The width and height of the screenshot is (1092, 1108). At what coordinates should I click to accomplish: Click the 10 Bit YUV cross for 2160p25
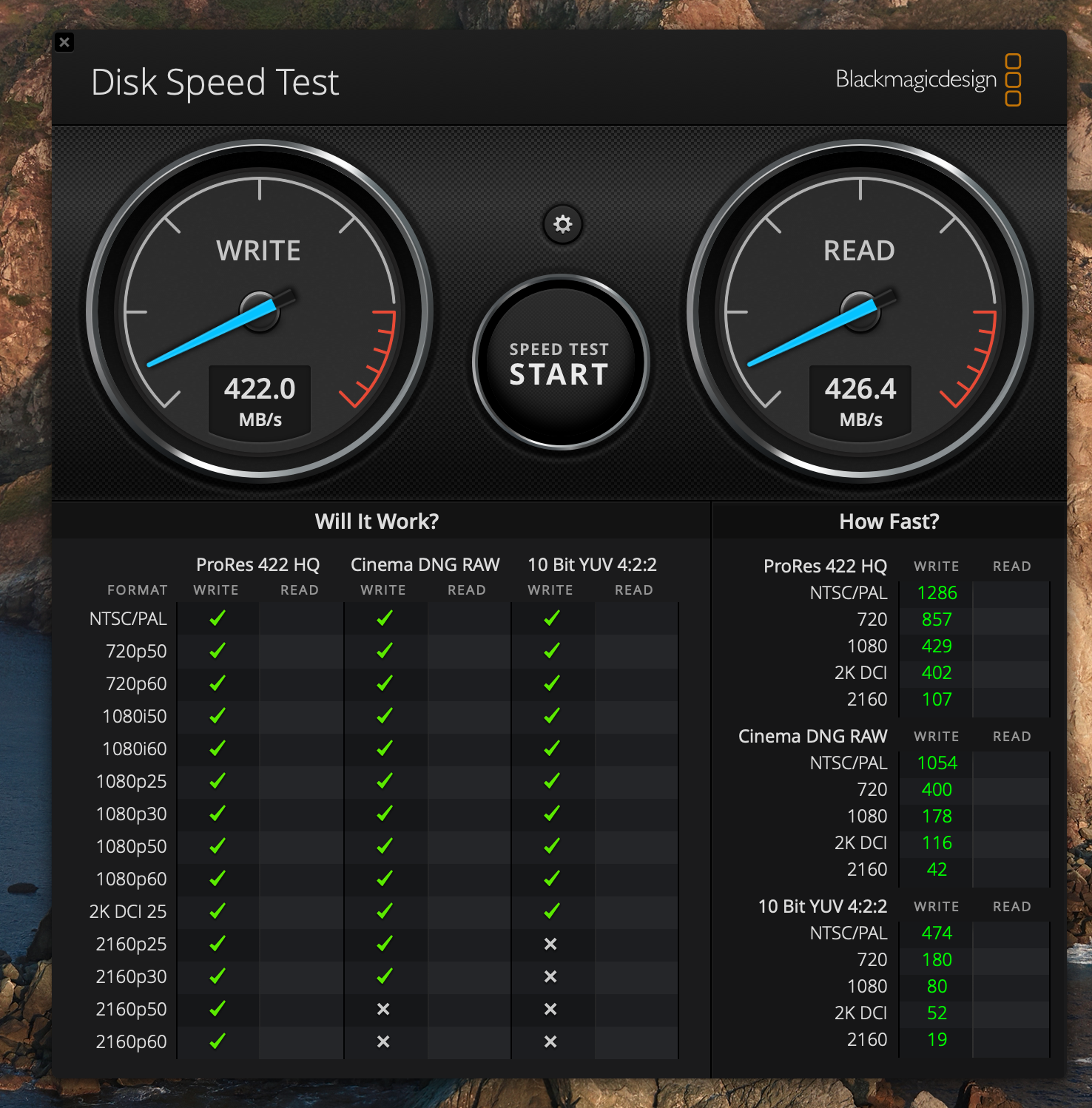click(550, 944)
